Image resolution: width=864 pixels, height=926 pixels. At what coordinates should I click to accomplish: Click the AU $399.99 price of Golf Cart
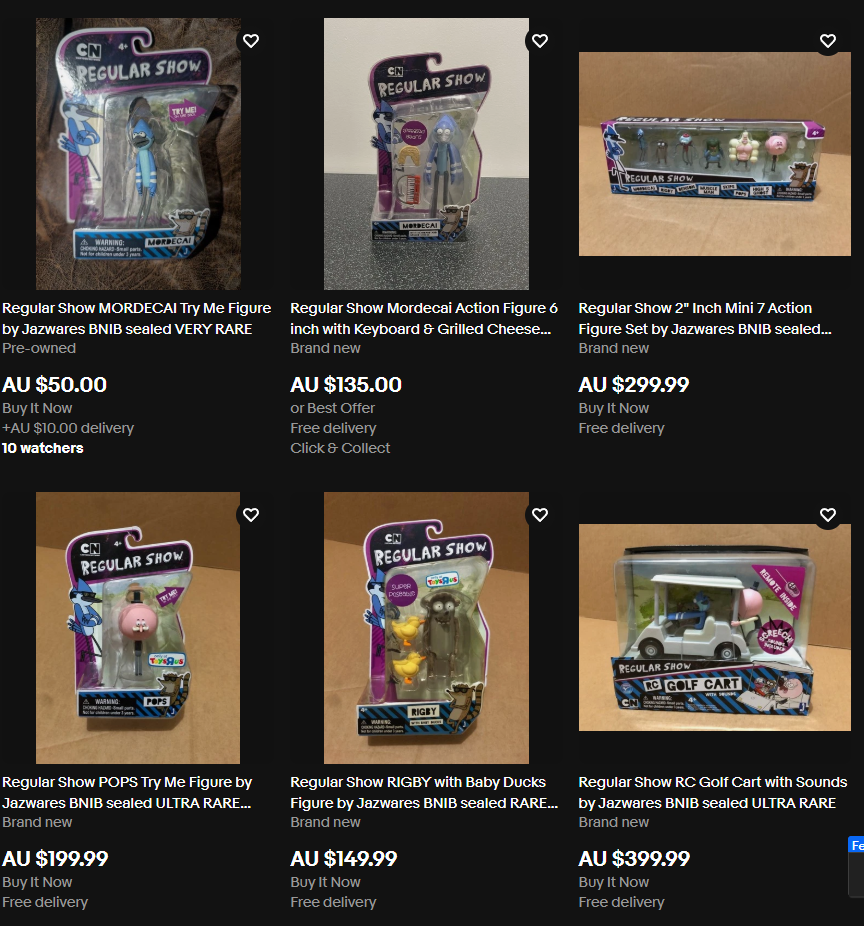[634, 859]
